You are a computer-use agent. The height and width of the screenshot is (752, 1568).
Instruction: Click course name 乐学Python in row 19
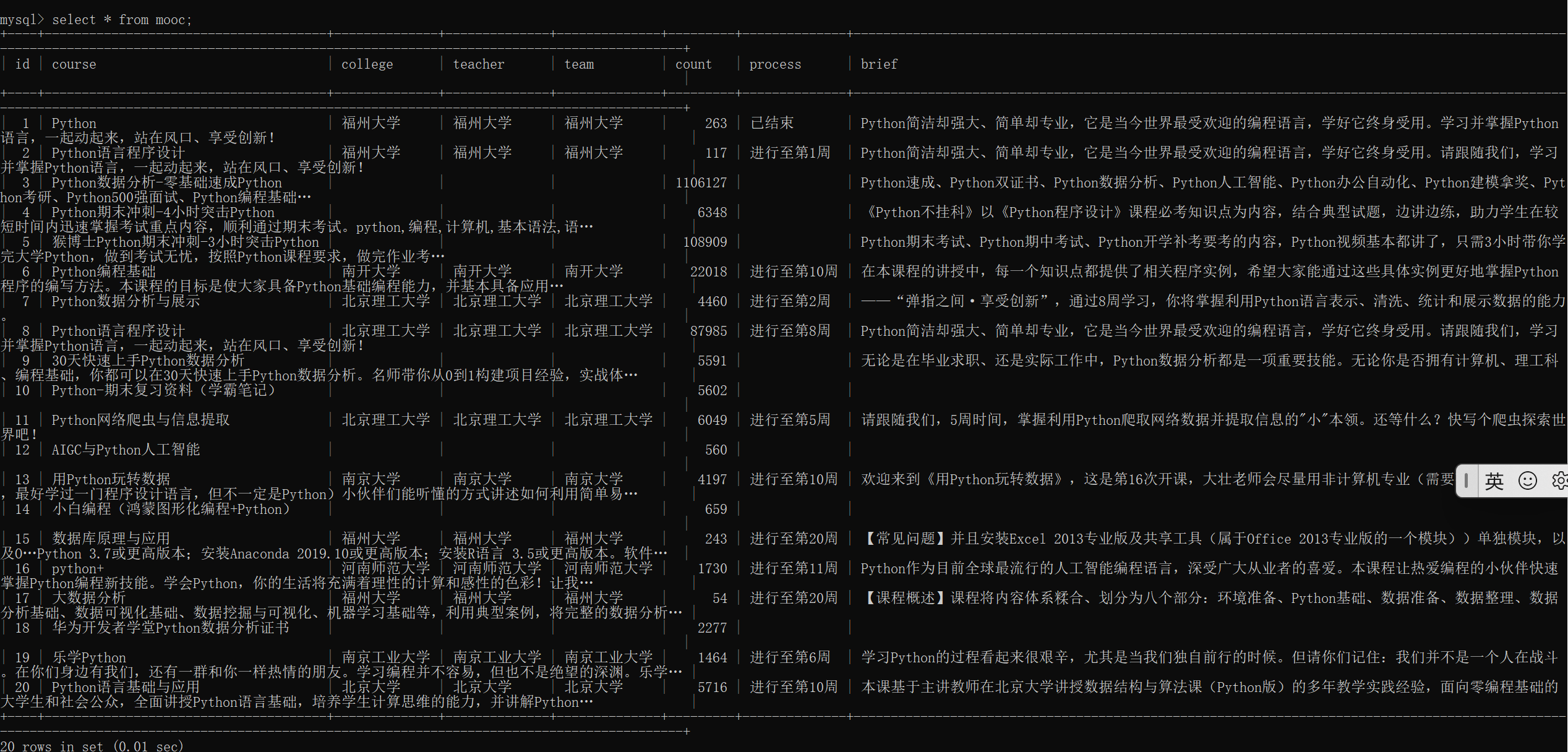click(89, 657)
